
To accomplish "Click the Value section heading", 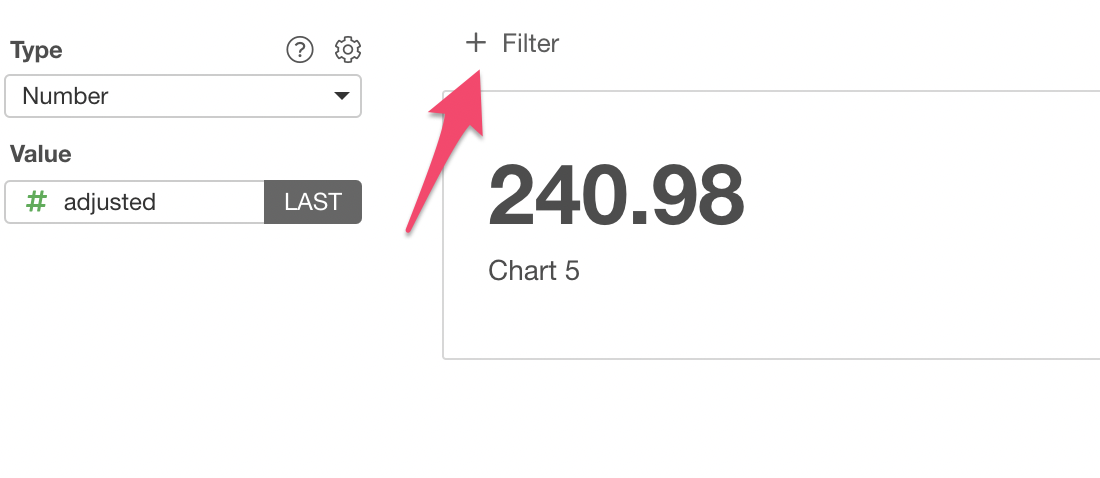I will 41,154.
